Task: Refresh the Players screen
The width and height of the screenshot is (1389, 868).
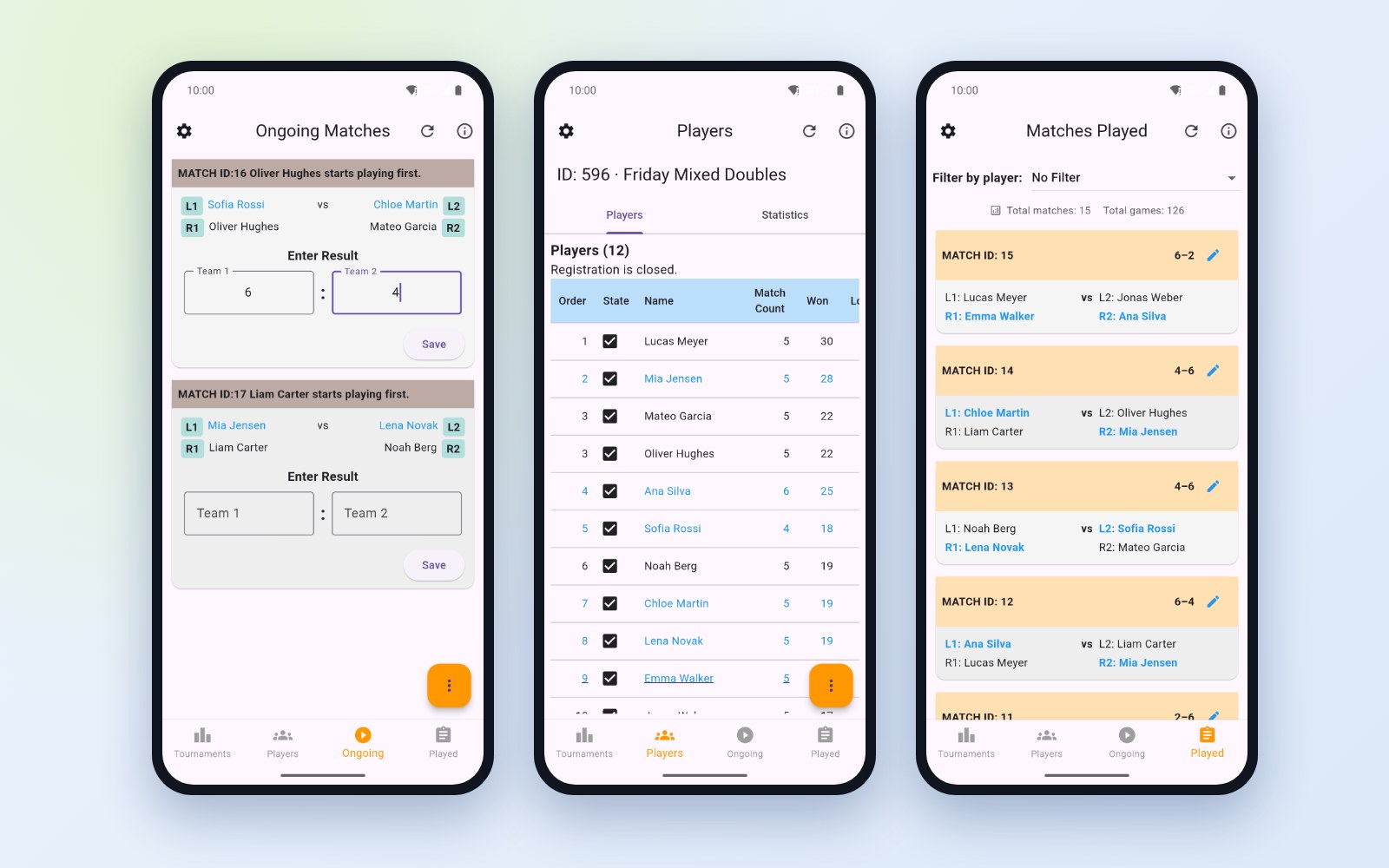Action: [x=809, y=131]
